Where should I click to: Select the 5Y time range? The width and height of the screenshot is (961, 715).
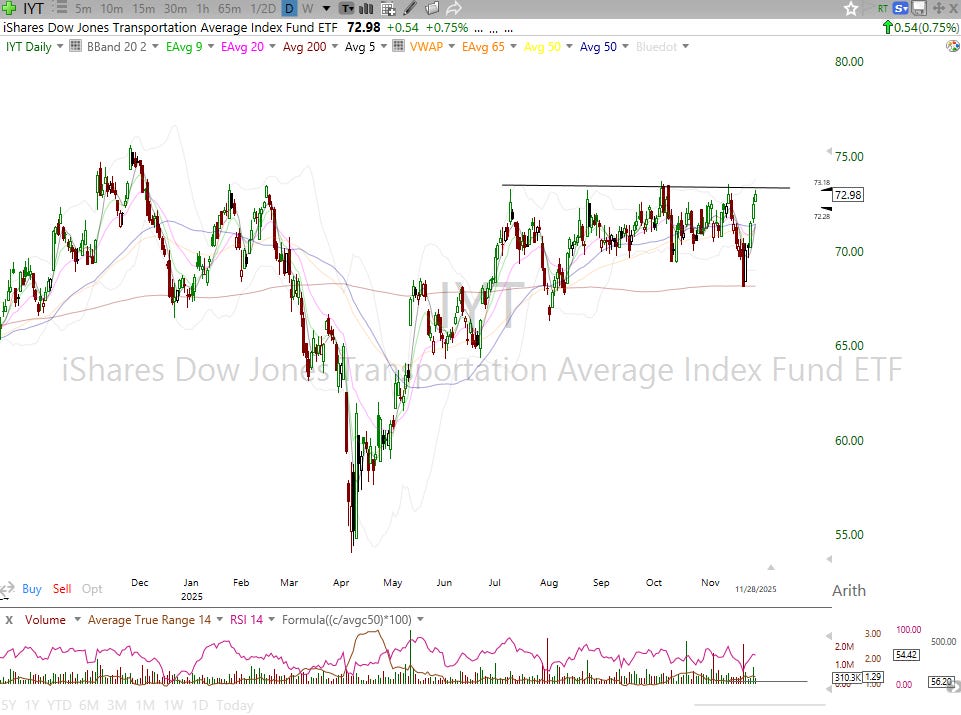(9, 705)
